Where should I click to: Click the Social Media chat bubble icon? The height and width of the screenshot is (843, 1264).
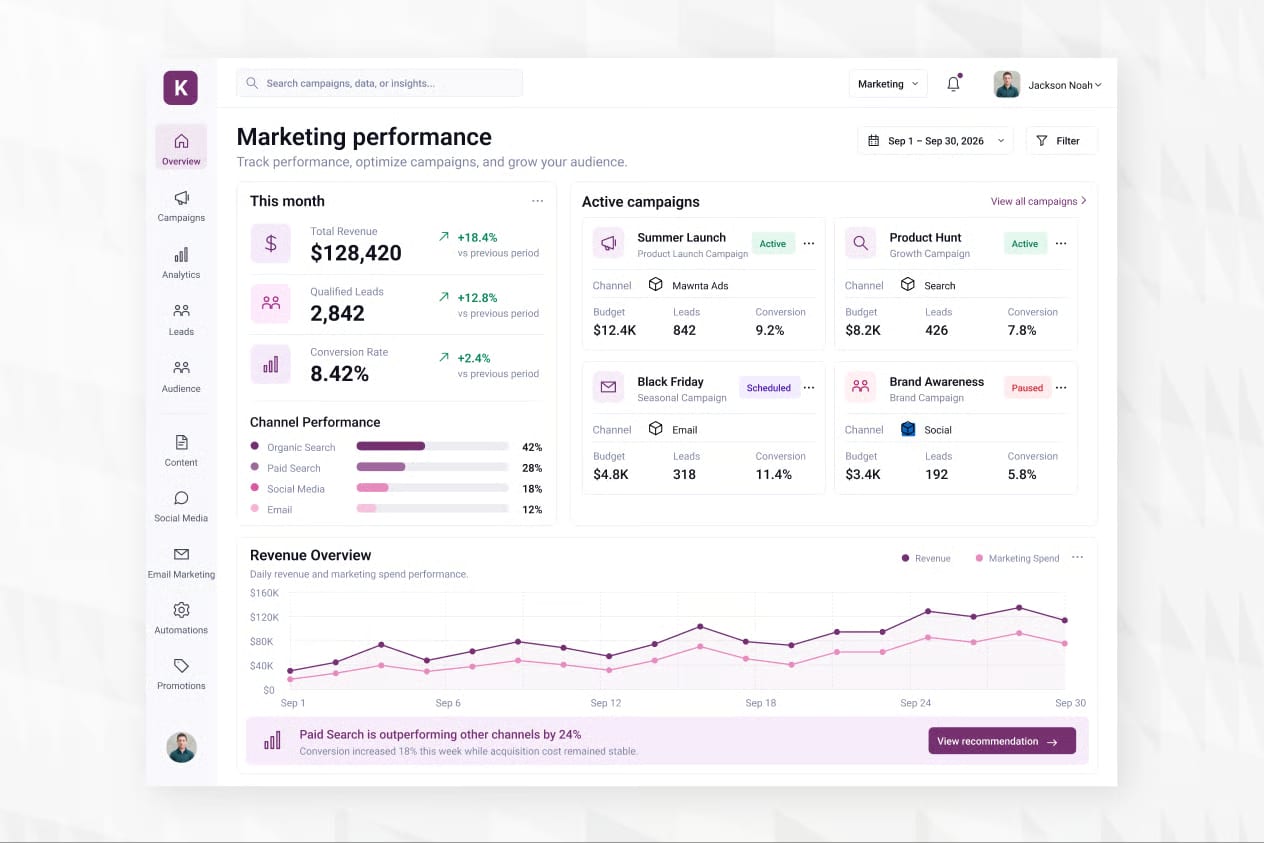(x=181, y=498)
